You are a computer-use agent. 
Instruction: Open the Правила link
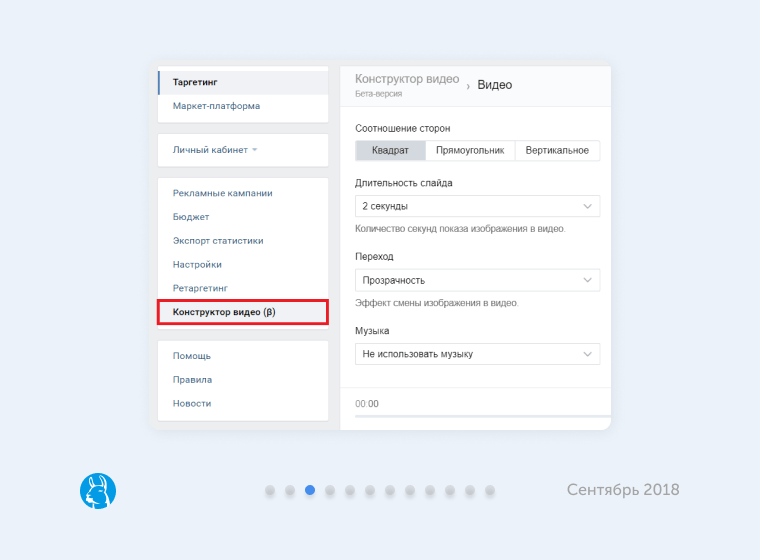[x=192, y=380]
